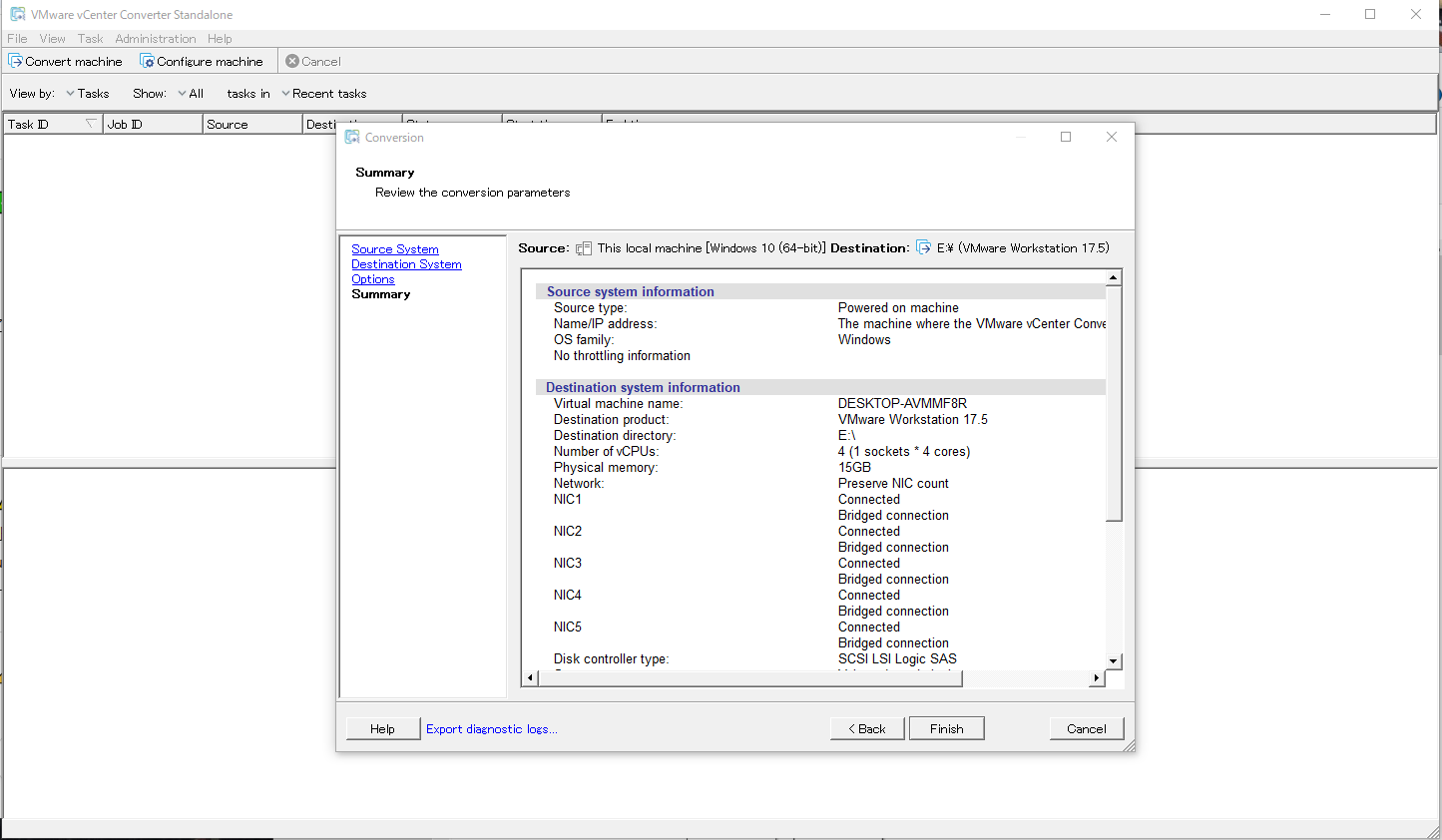Open the Administration menu
The width and height of the screenshot is (1442, 840).
coord(155,39)
